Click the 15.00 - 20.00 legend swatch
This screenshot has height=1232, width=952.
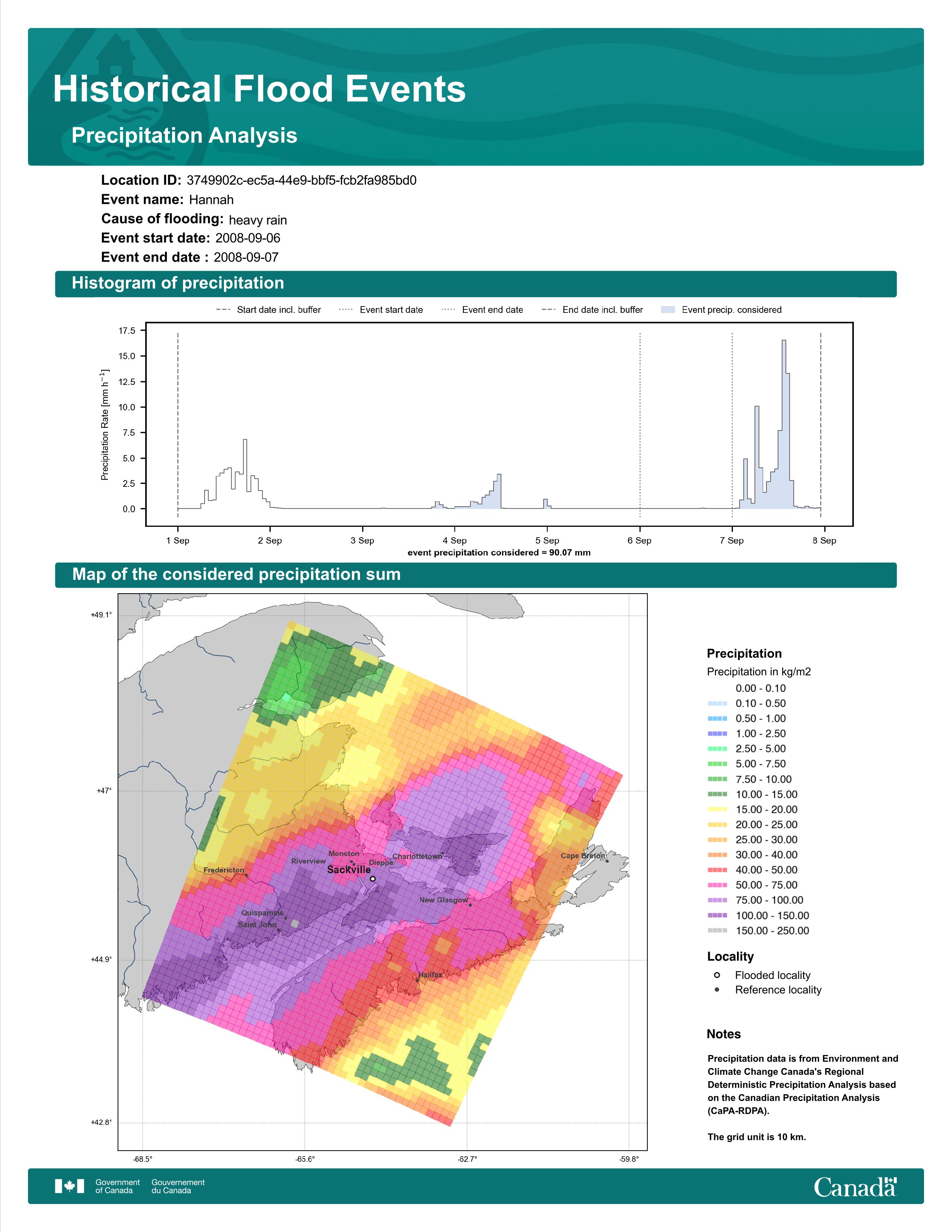(717, 809)
